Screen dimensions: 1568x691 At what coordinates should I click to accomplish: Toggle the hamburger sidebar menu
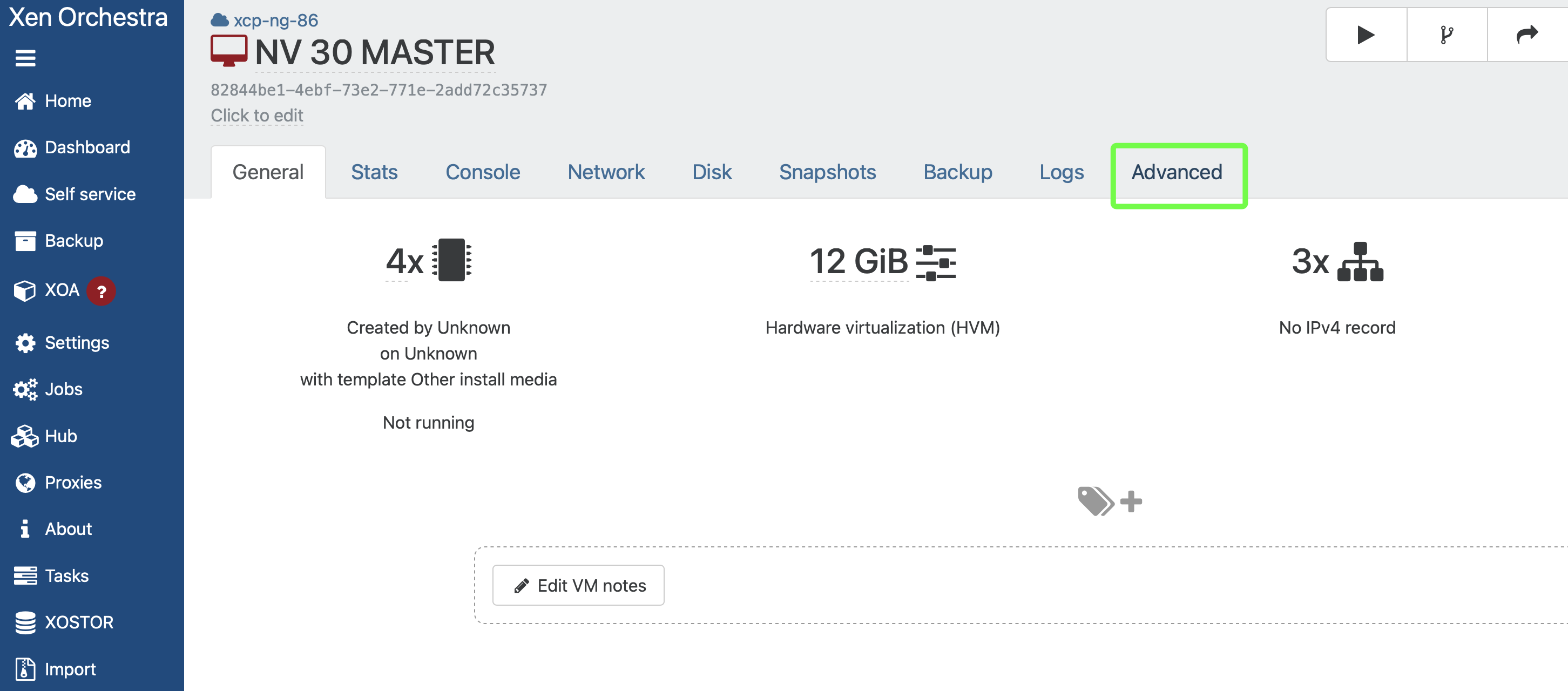[x=25, y=58]
